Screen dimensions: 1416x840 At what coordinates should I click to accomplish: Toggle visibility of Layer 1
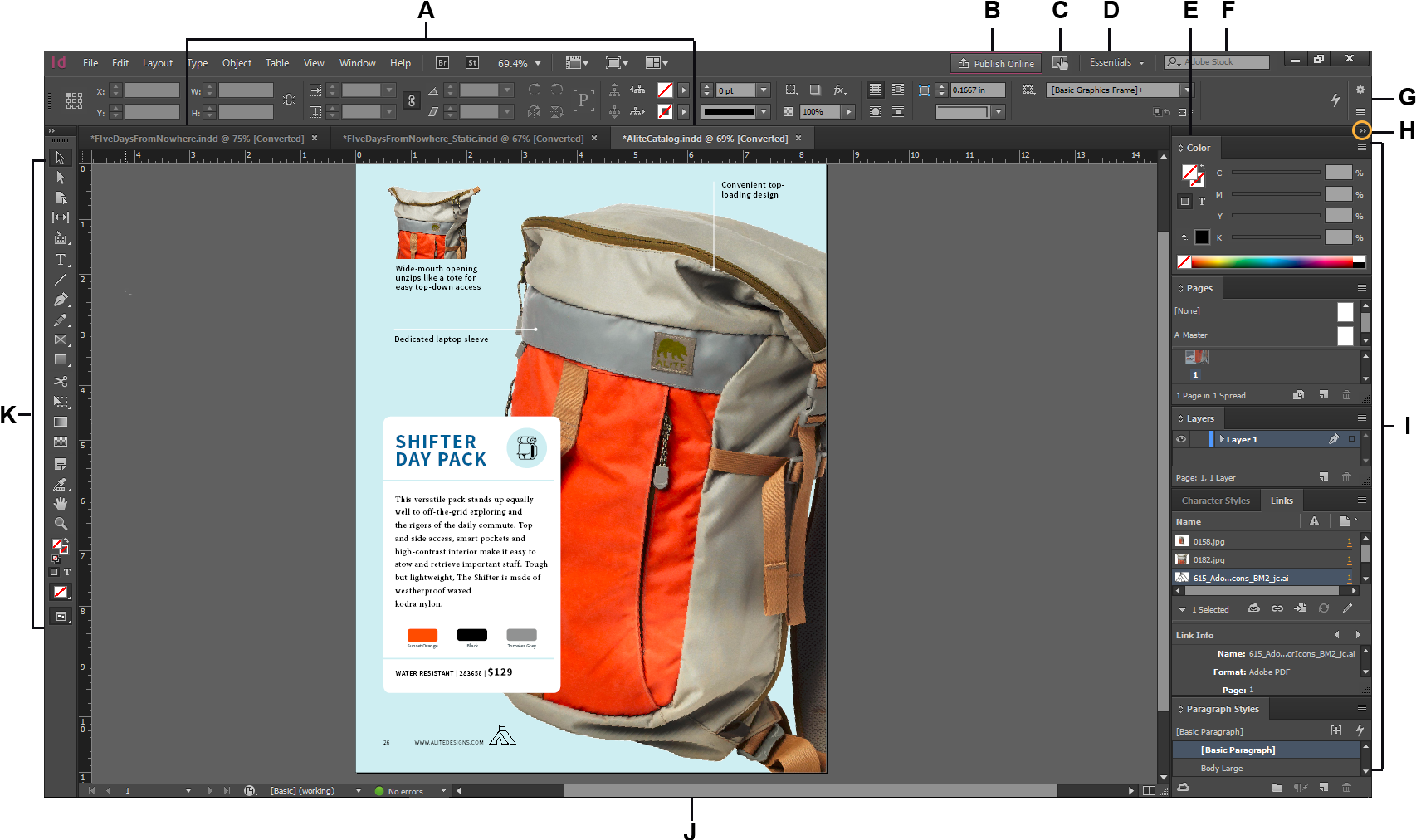(1181, 439)
